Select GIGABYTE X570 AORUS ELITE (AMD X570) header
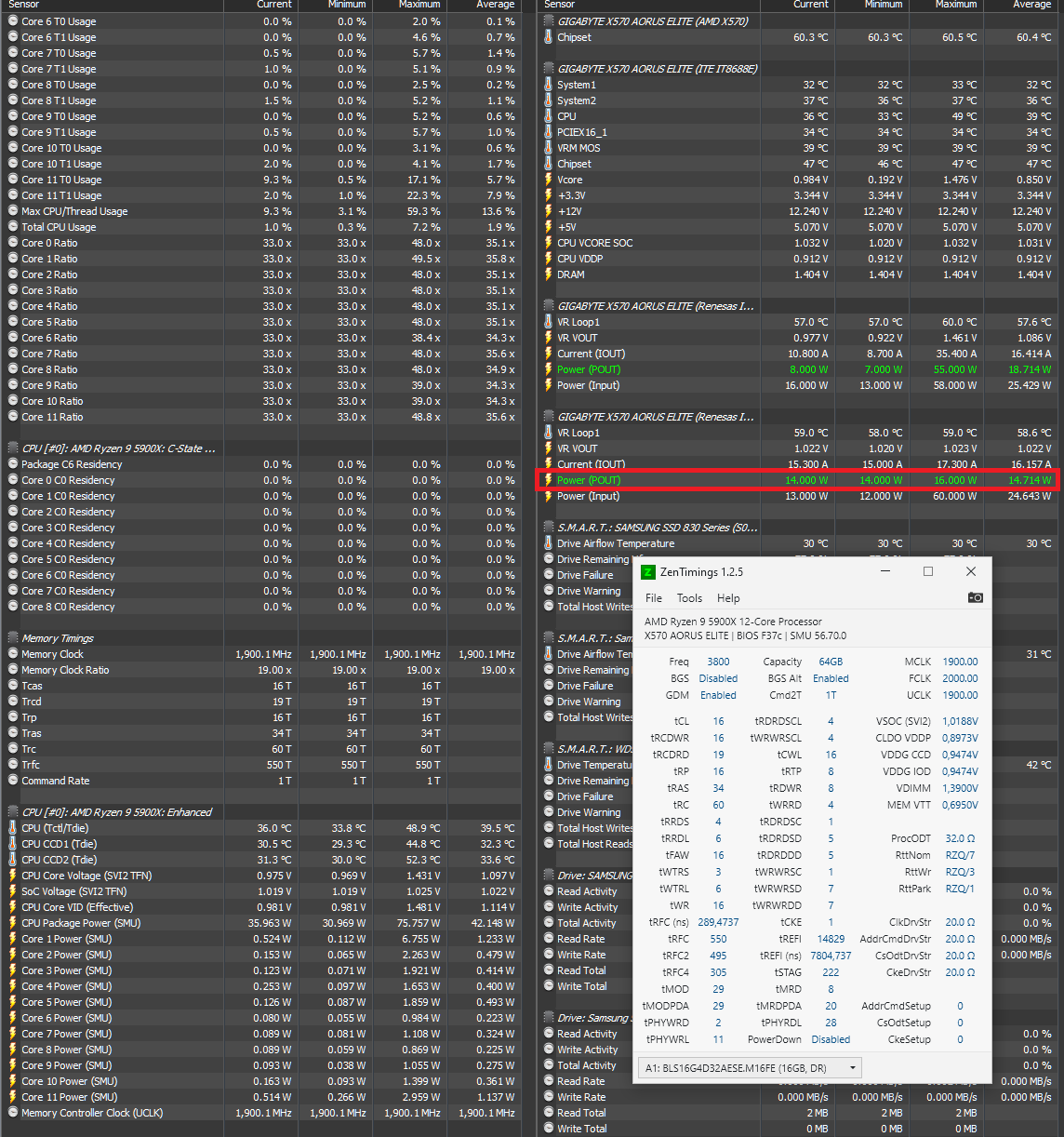Image resolution: width=1064 pixels, height=1137 pixels. tap(653, 21)
